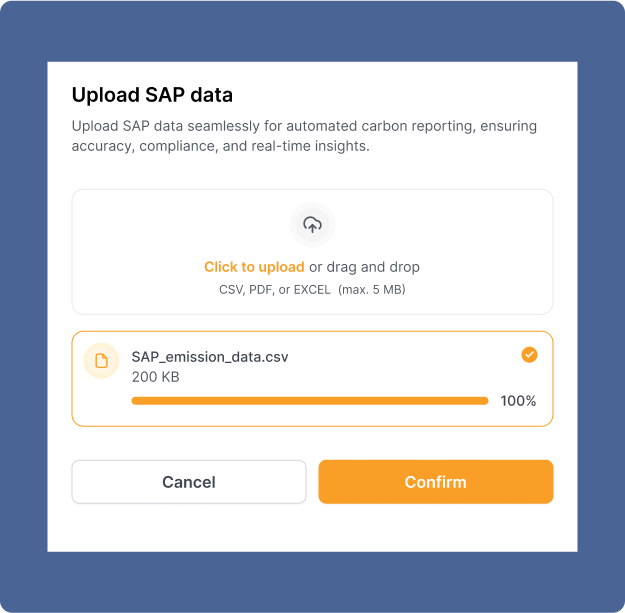
Task: Click the or drag and drop text
Action: tap(365, 267)
